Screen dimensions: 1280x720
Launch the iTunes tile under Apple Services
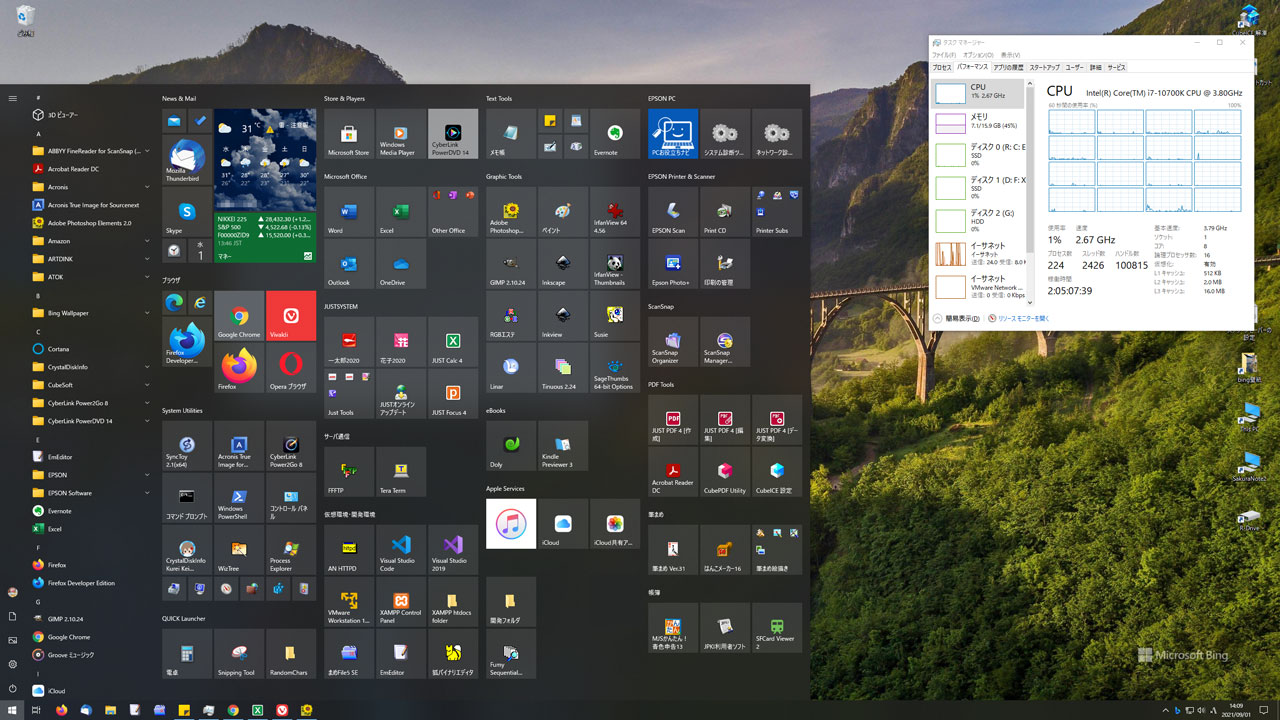pyautogui.click(x=511, y=524)
